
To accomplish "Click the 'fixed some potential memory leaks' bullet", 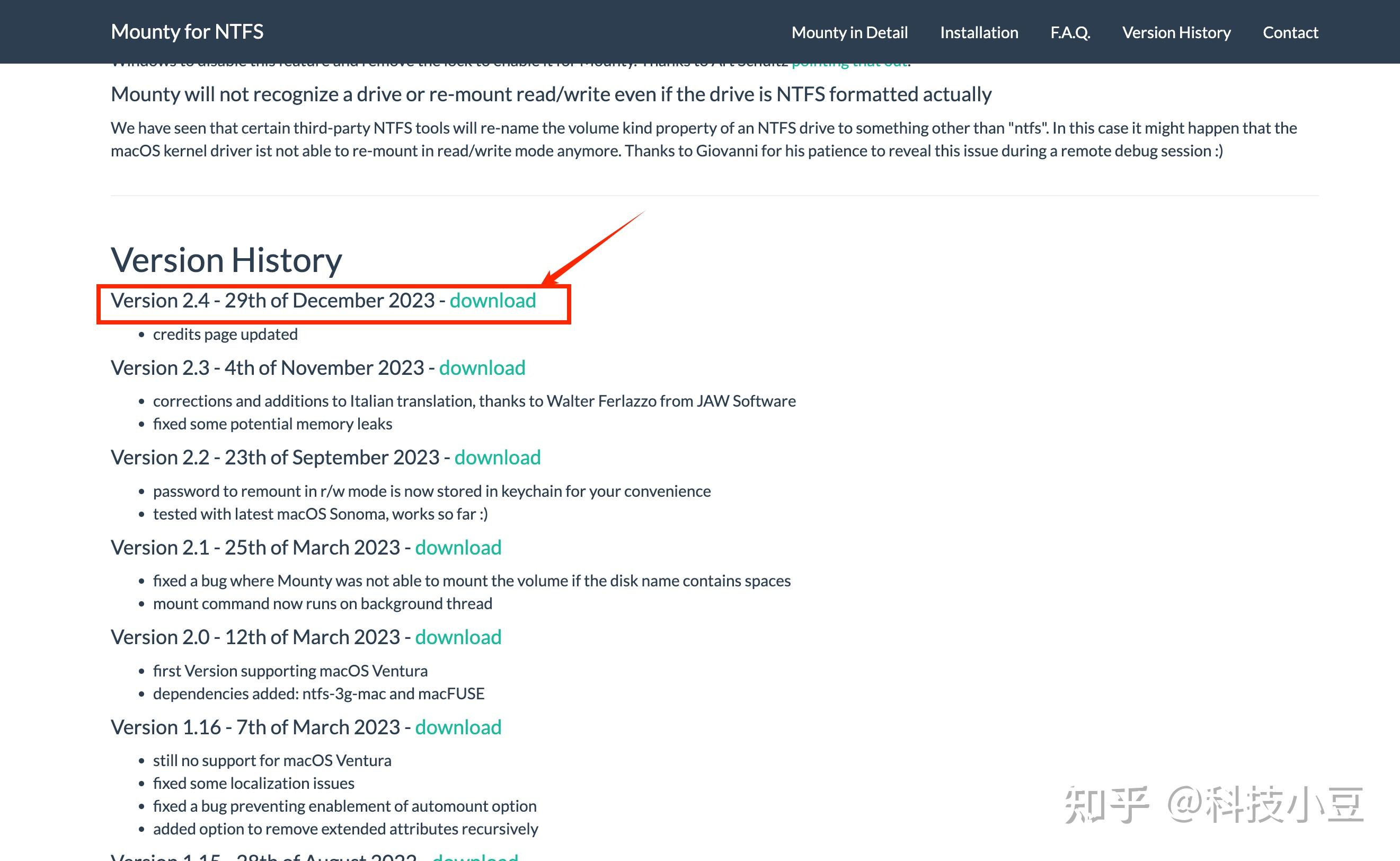I will pyautogui.click(x=272, y=424).
